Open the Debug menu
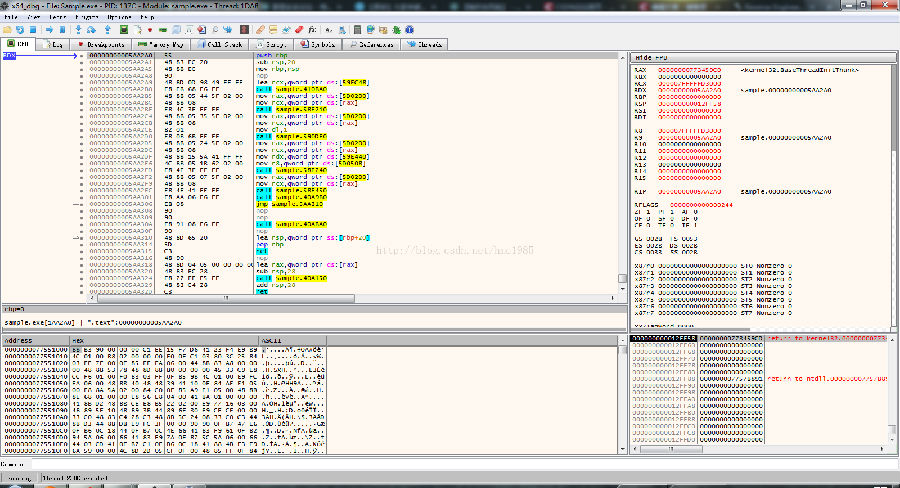Screen dimensions: 900x488 (x=57, y=17)
